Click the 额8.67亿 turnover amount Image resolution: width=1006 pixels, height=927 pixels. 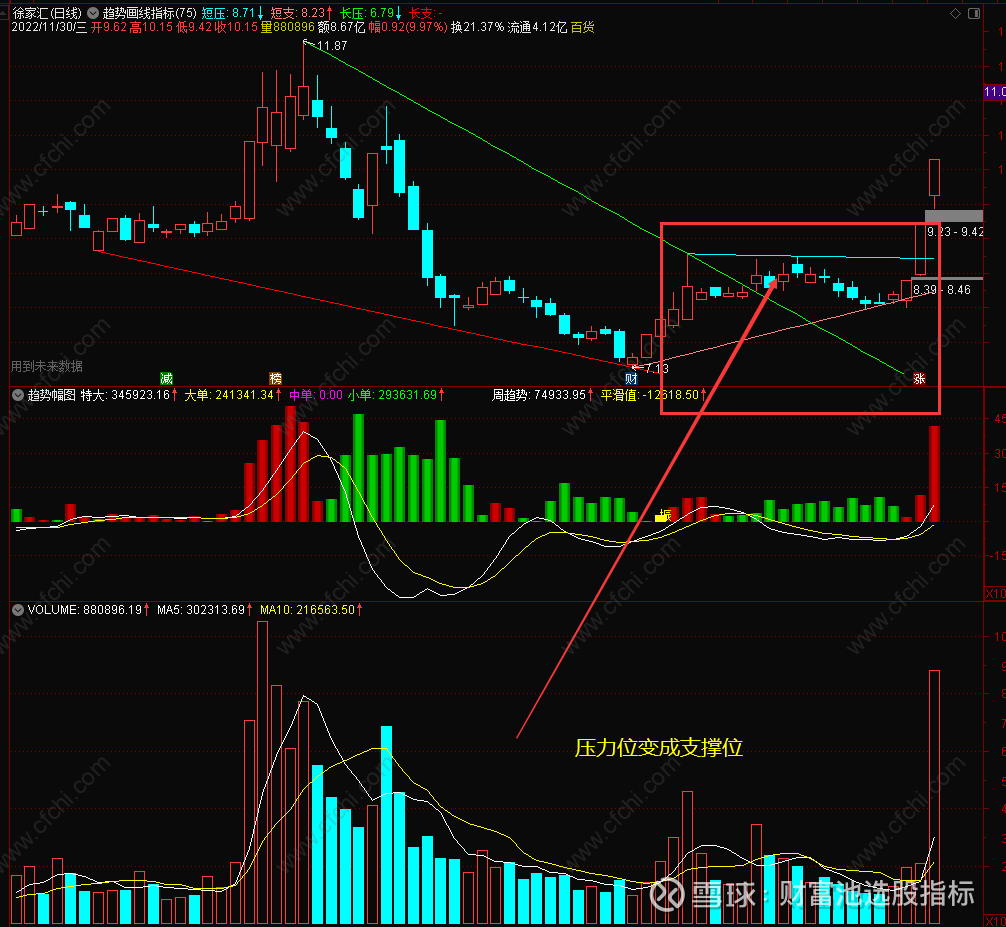341,27
